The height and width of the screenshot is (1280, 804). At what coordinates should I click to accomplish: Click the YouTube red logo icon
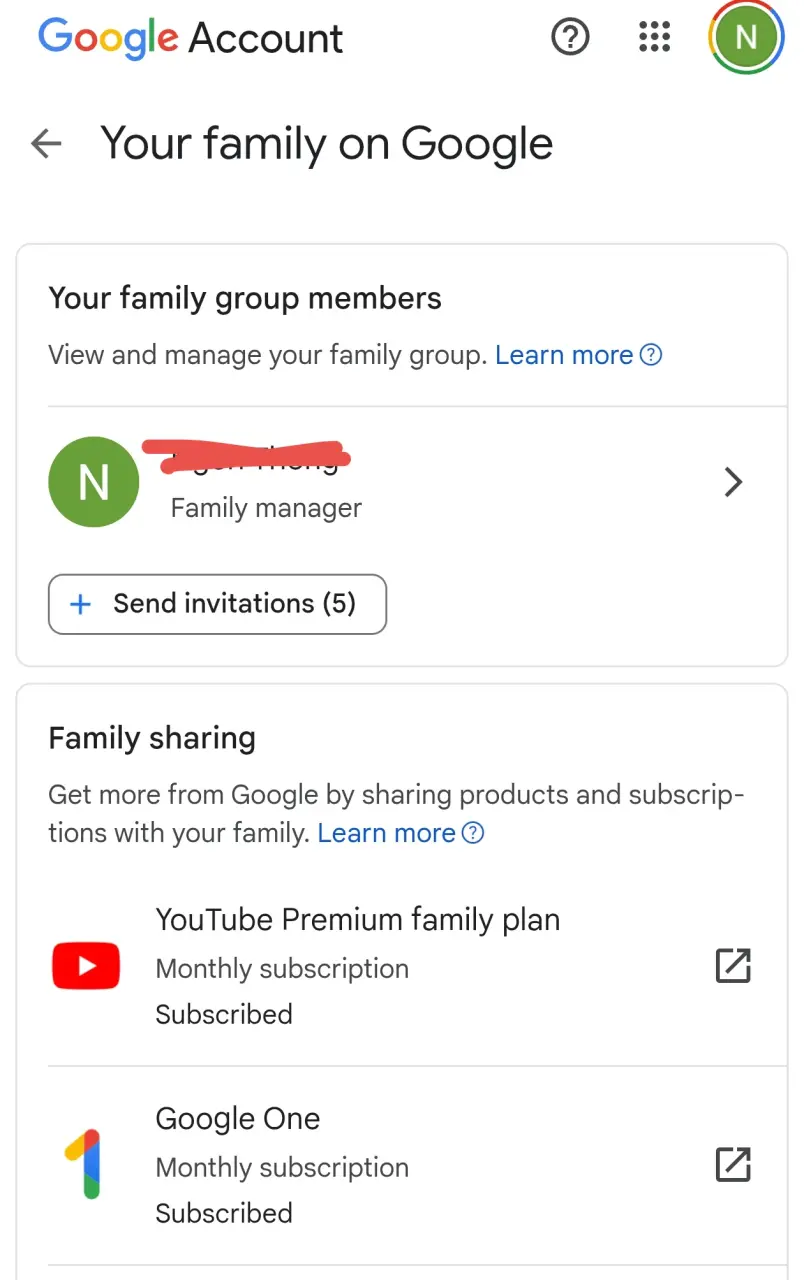pos(86,966)
